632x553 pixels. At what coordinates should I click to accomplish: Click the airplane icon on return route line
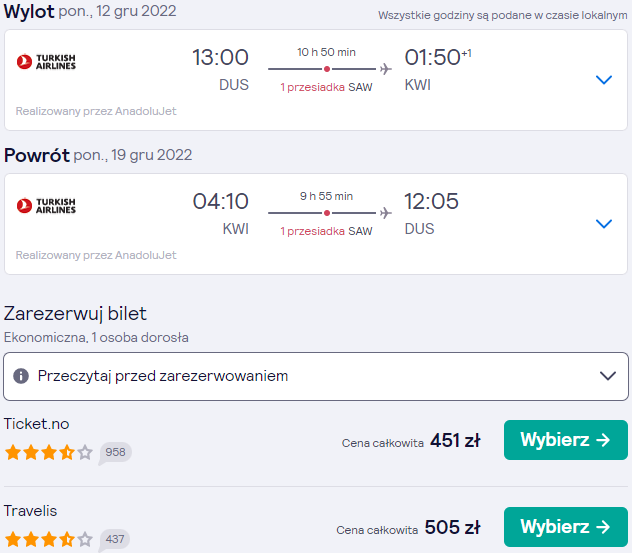[386, 213]
